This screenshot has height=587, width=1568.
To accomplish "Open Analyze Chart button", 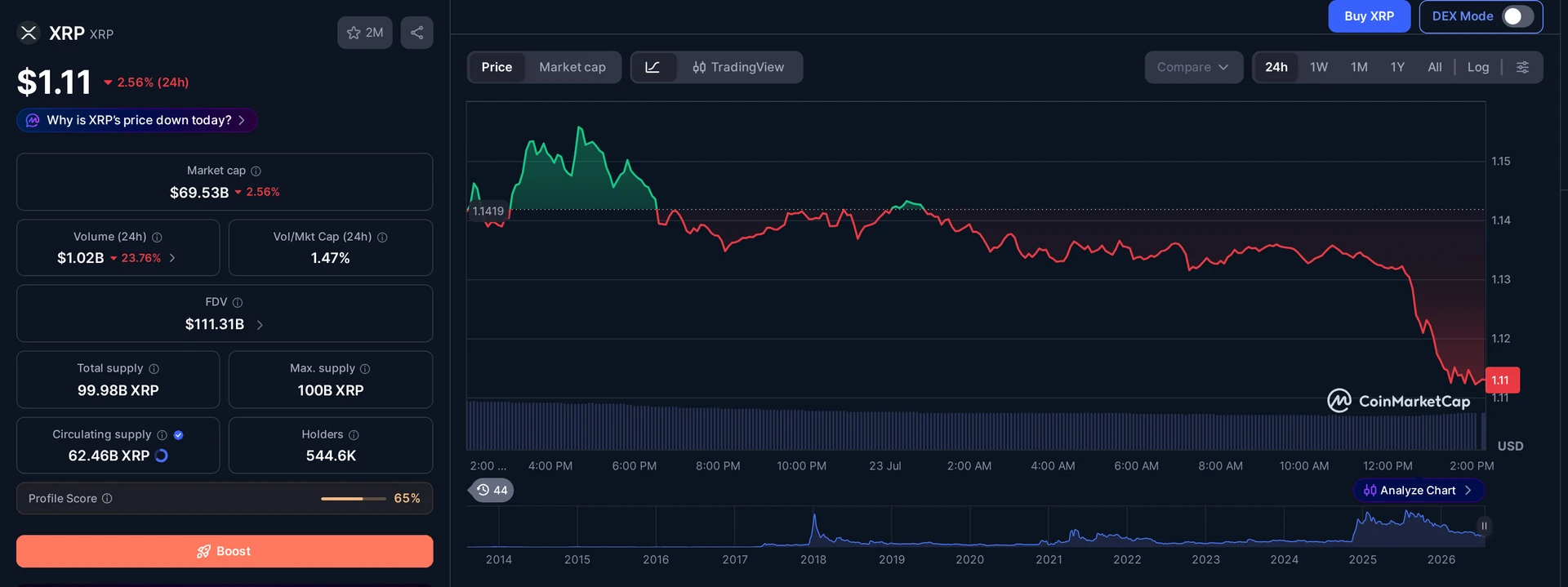I will click(x=1419, y=490).
